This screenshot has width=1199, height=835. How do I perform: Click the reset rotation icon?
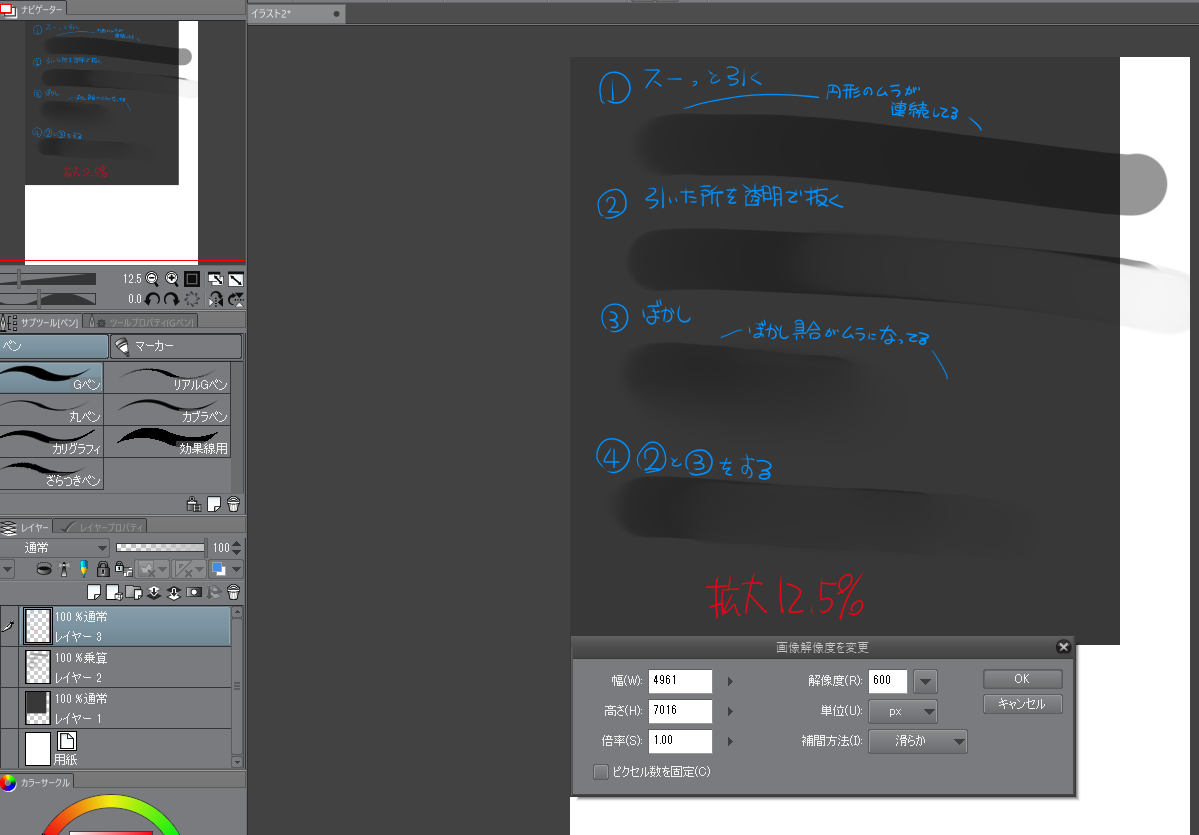[192, 299]
